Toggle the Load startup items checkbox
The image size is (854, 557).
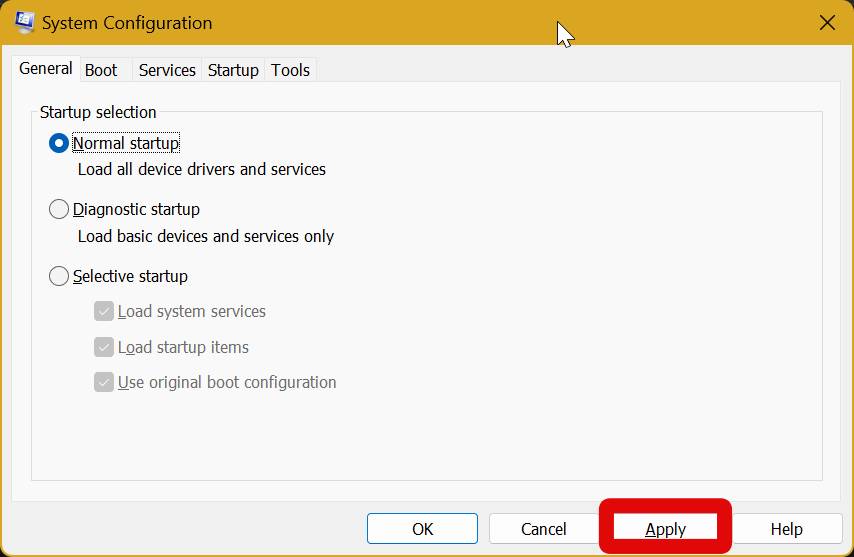coord(104,347)
